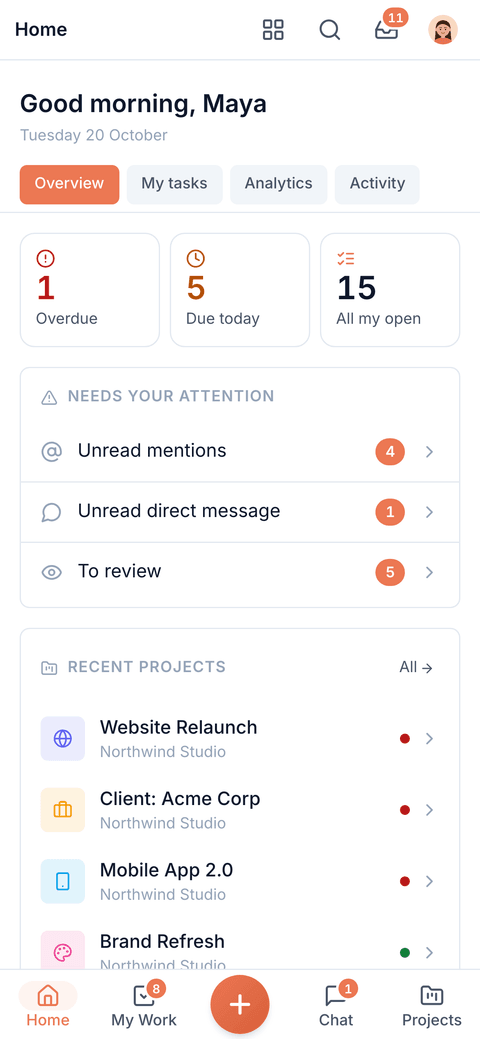This screenshot has width=480, height=1039.
Task: Click the Unread mentions label
Action: (x=152, y=451)
